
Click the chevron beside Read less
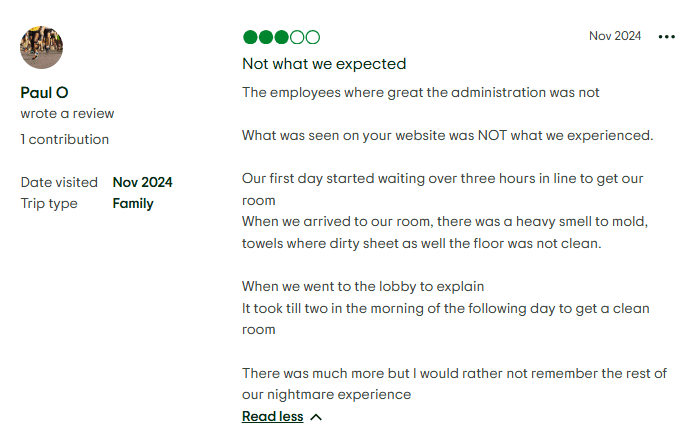[316, 417]
